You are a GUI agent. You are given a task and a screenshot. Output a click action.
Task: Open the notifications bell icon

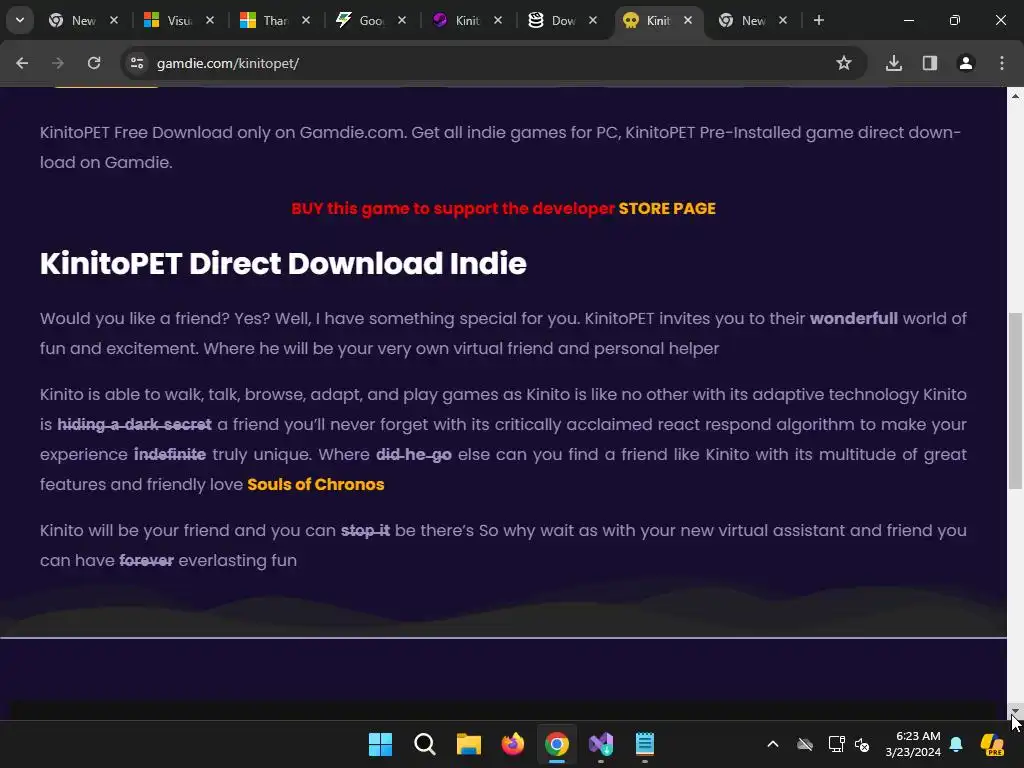pyautogui.click(x=955, y=744)
